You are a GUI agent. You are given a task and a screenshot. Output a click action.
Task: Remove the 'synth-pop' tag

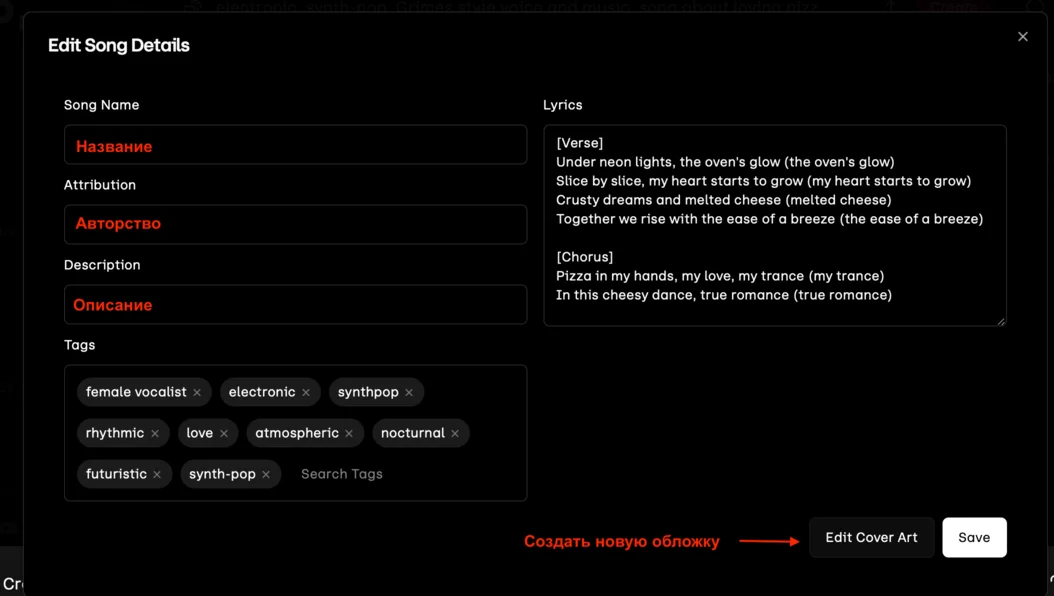(x=266, y=475)
